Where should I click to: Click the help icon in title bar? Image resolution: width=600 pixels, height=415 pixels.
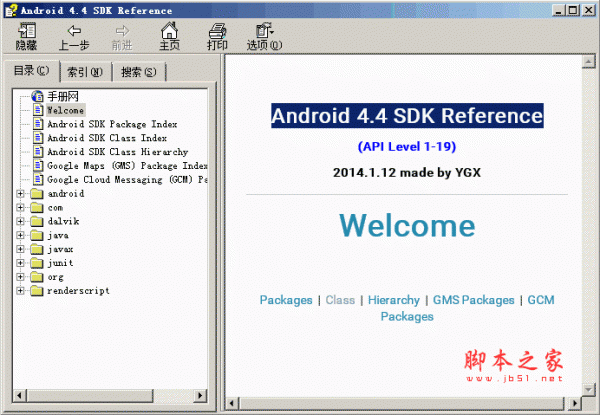(x=11, y=10)
